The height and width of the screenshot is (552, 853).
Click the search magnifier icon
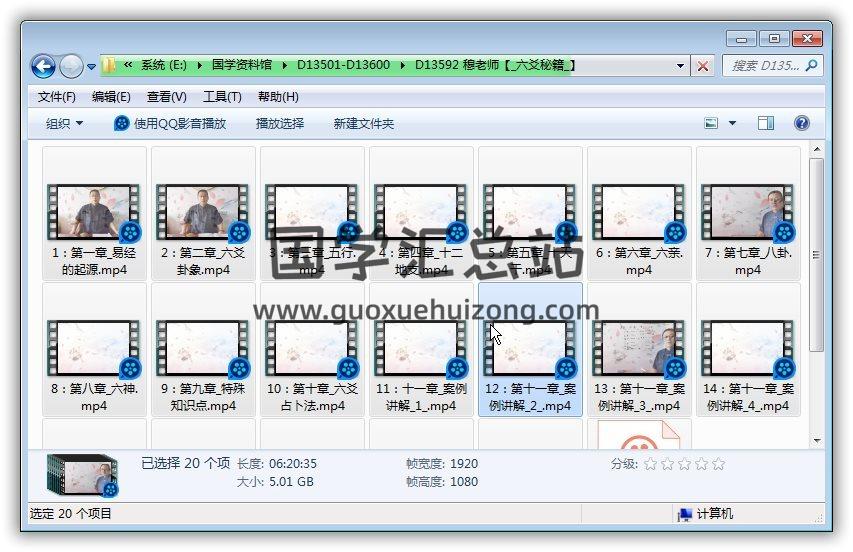[812, 66]
